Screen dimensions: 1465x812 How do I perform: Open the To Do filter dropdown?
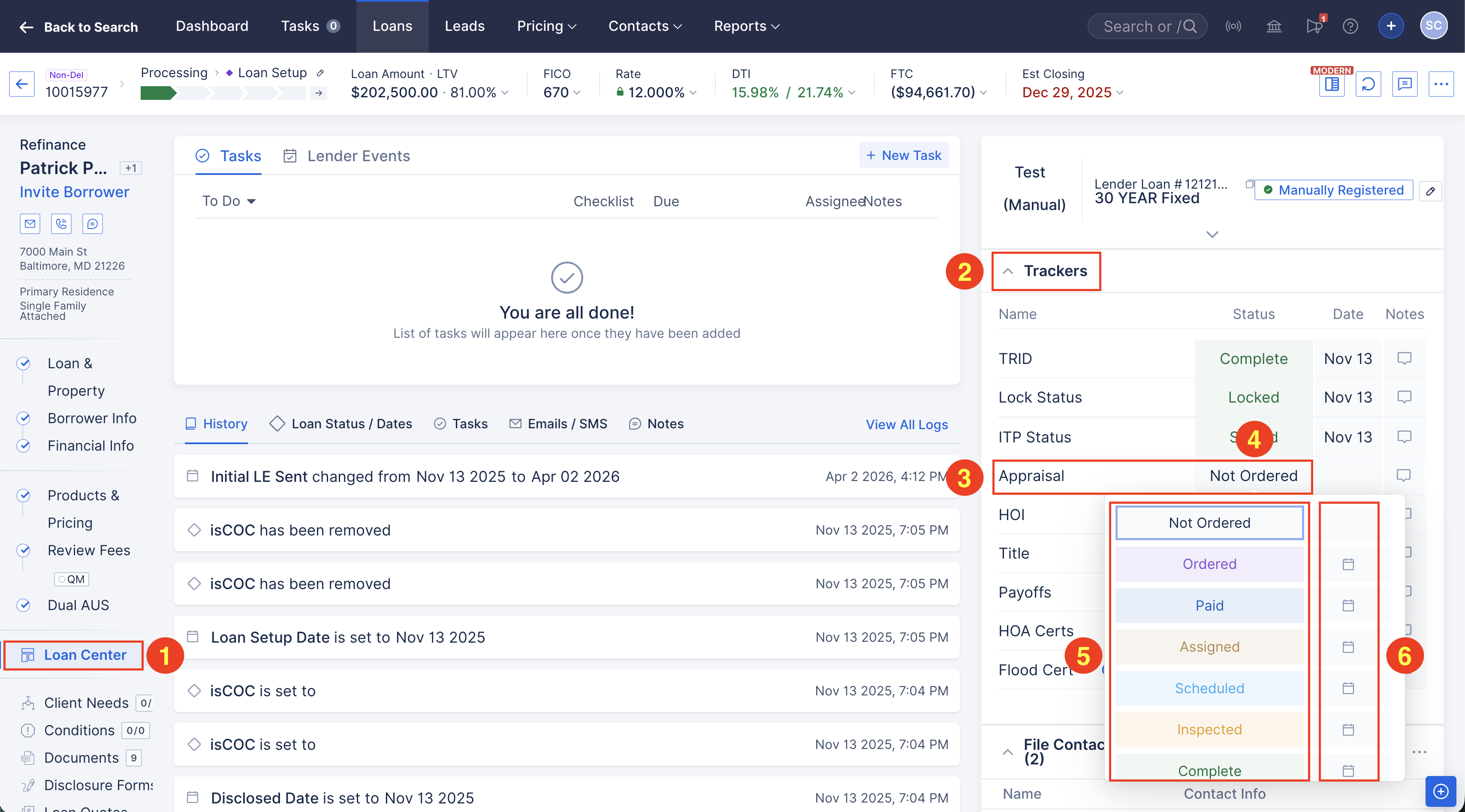pos(229,201)
